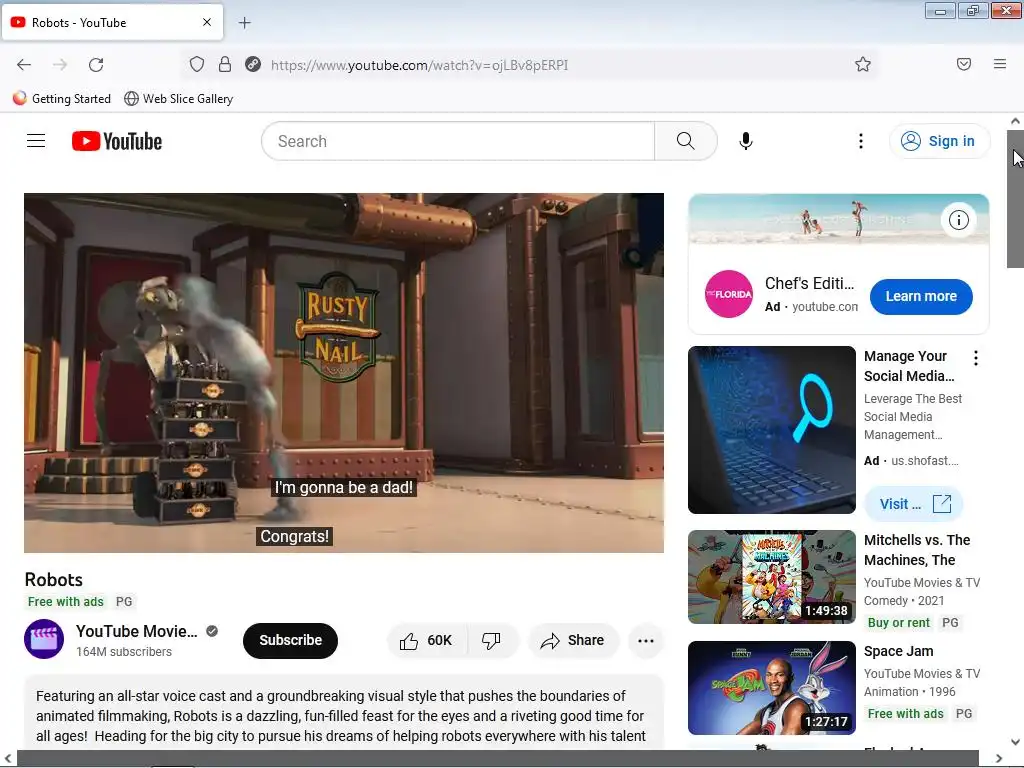Image resolution: width=1024 pixels, height=768 pixels.
Task: Click the YouTube search field
Action: tap(458, 141)
